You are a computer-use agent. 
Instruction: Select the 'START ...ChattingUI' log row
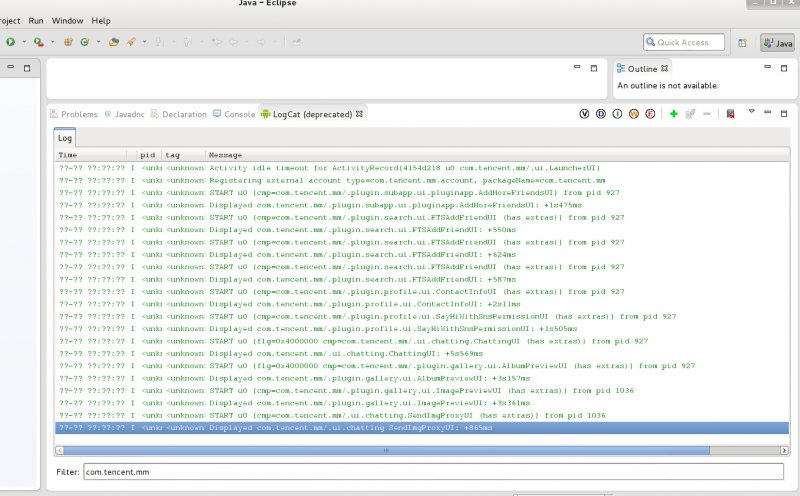[x=422, y=341]
